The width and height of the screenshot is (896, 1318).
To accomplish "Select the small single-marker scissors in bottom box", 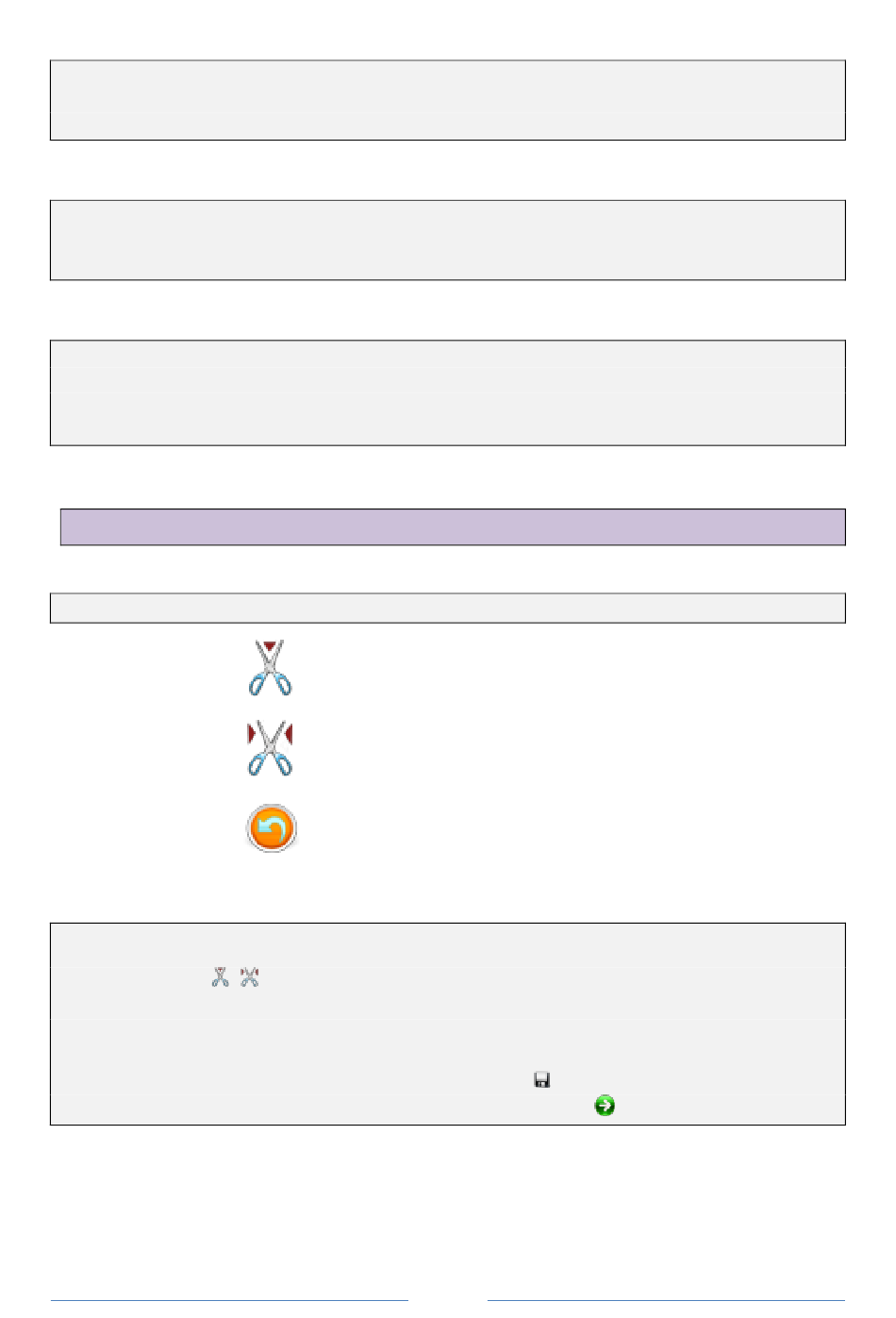I will point(220,977).
